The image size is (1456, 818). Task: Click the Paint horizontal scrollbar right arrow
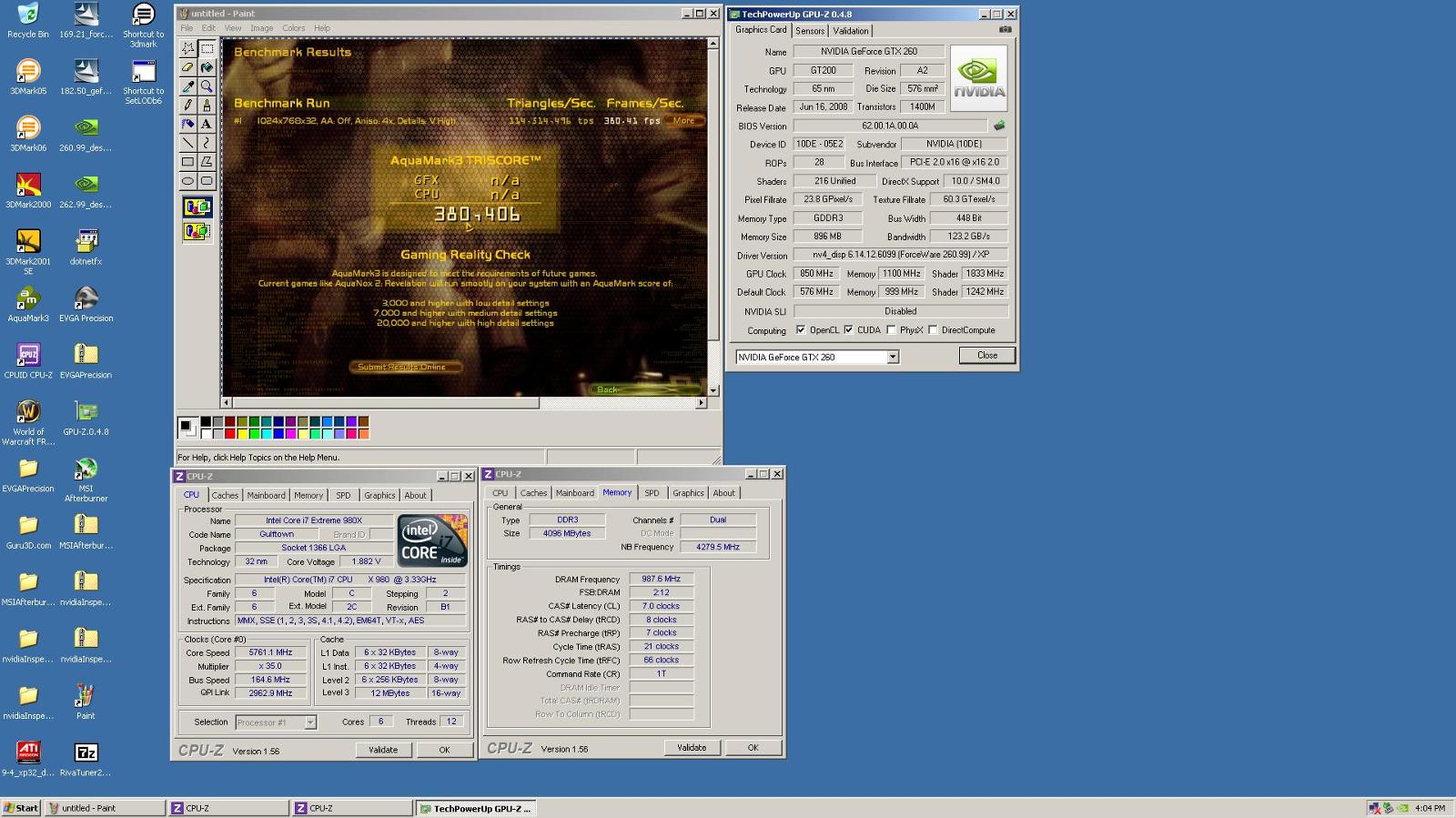tap(701, 402)
